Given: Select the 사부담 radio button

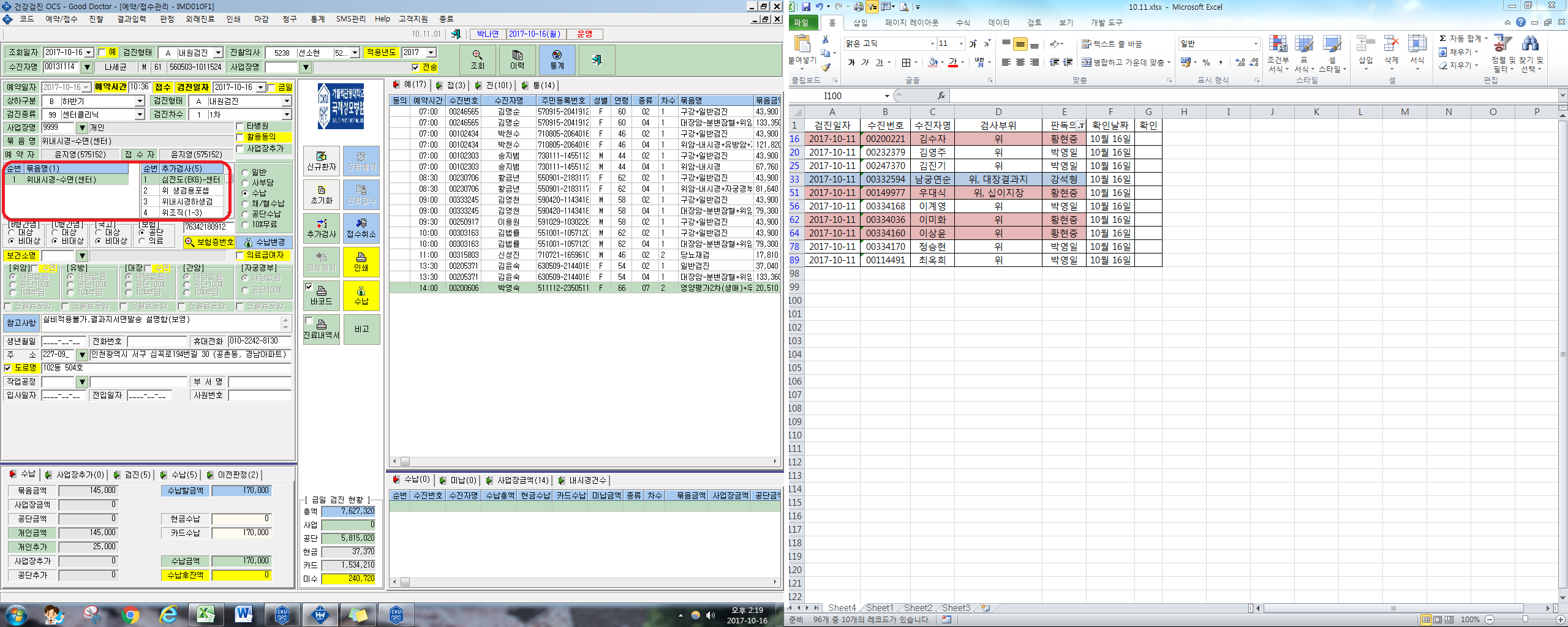Looking at the screenshot, I should click(245, 182).
